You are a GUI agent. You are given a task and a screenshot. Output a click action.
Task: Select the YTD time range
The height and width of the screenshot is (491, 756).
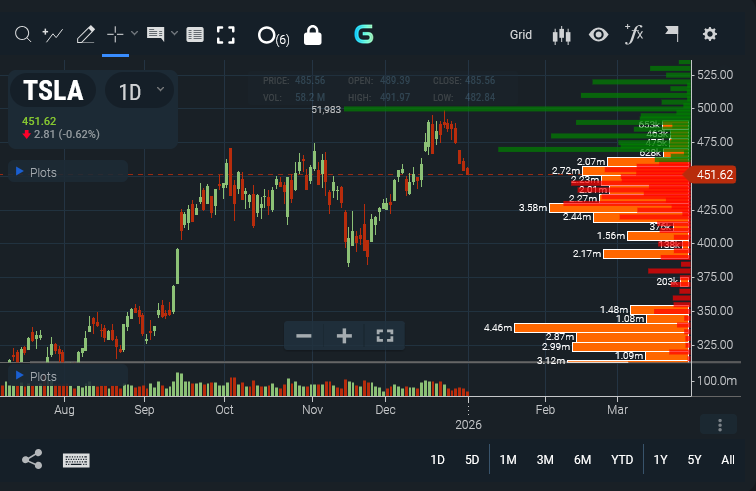tap(622, 460)
